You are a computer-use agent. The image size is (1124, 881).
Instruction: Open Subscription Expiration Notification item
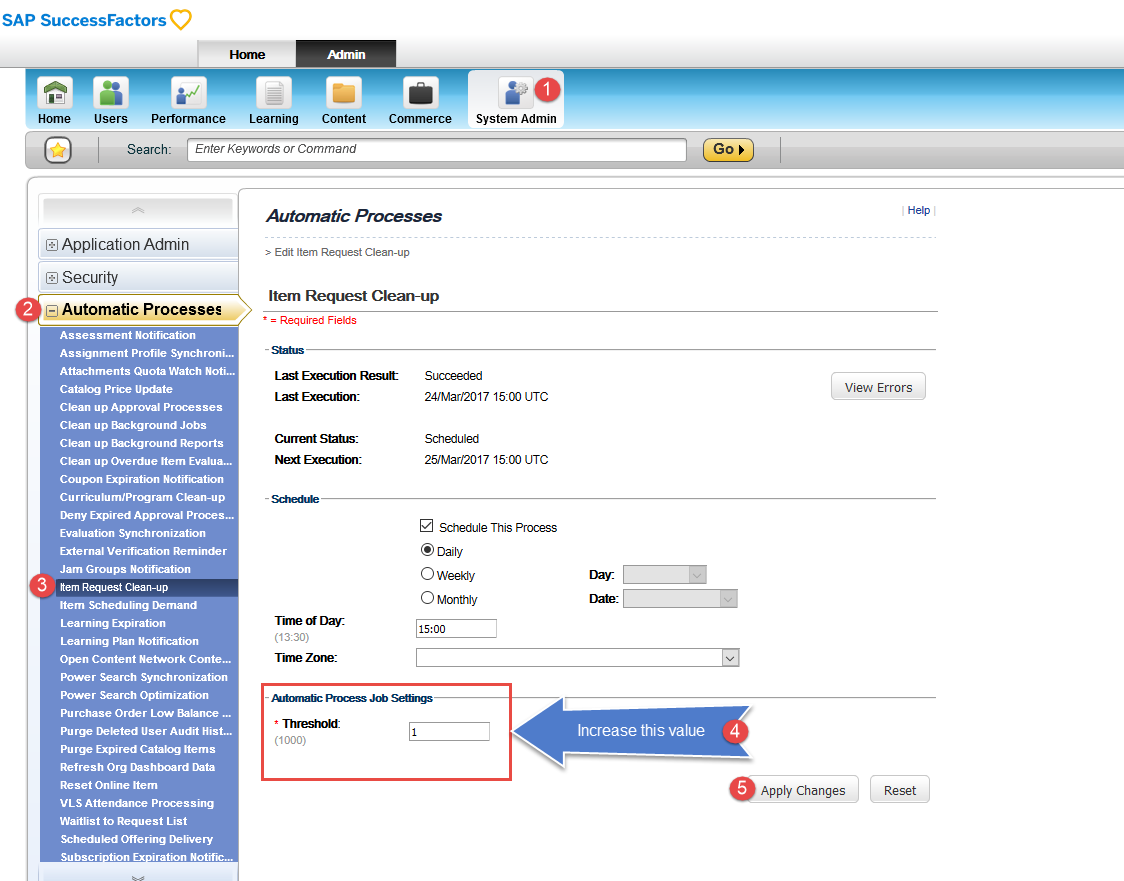[x=147, y=857]
